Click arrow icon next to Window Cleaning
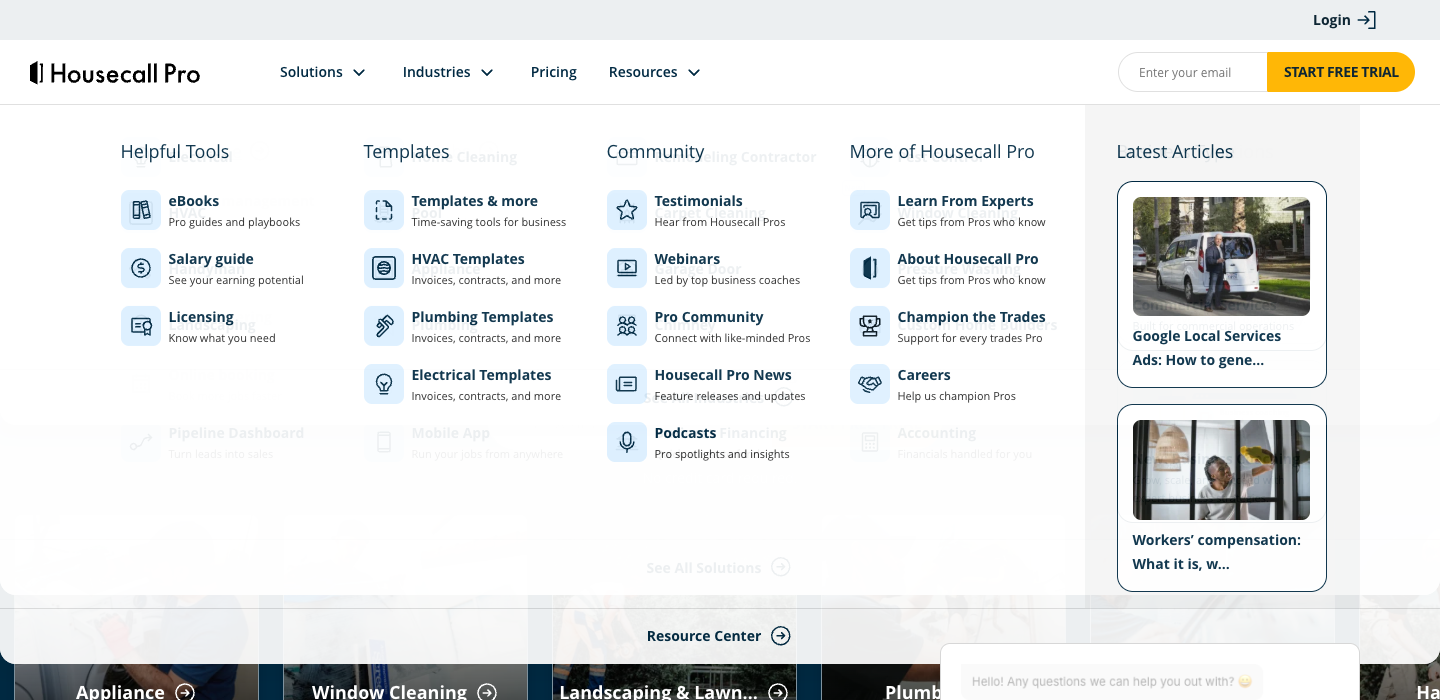The image size is (1440, 700). [x=487, y=692]
